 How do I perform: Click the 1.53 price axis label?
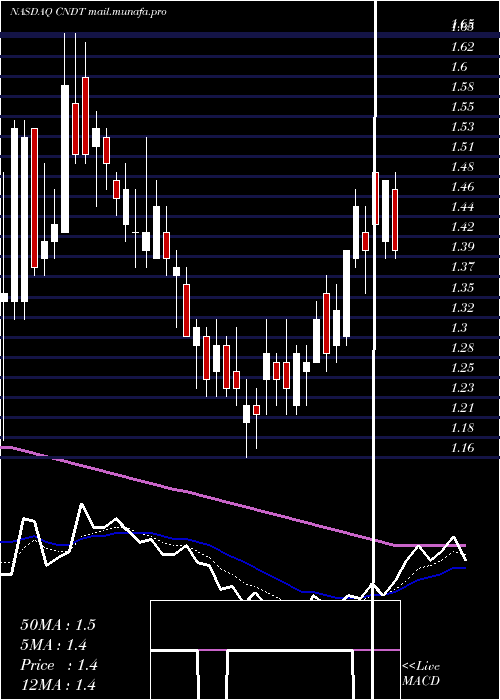[462, 127]
